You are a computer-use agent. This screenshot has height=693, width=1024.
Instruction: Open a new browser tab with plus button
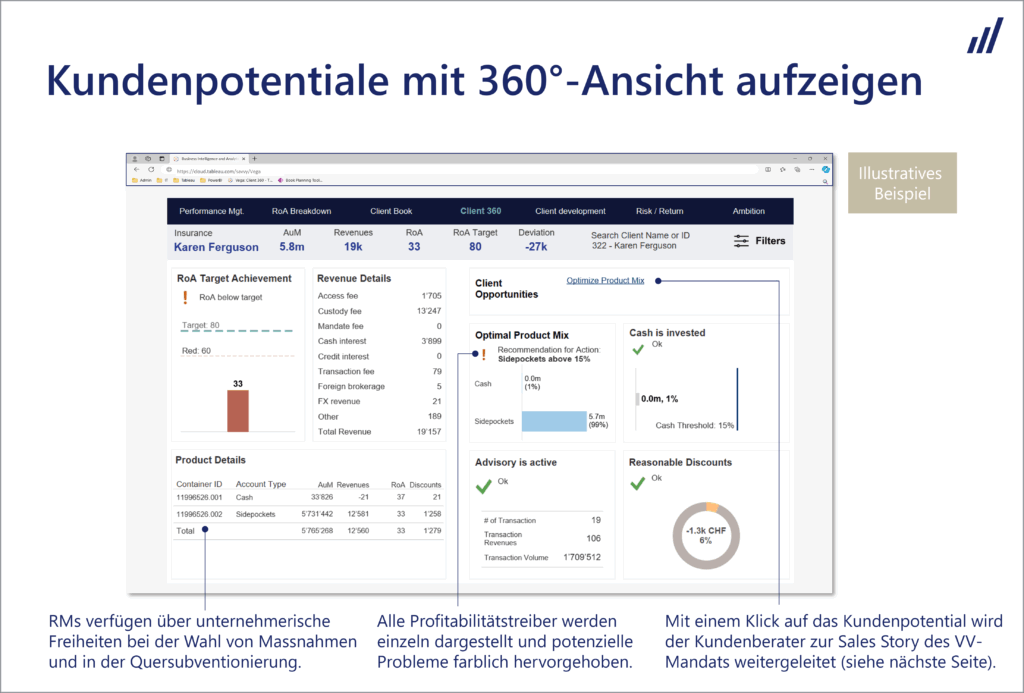(255, 159)
